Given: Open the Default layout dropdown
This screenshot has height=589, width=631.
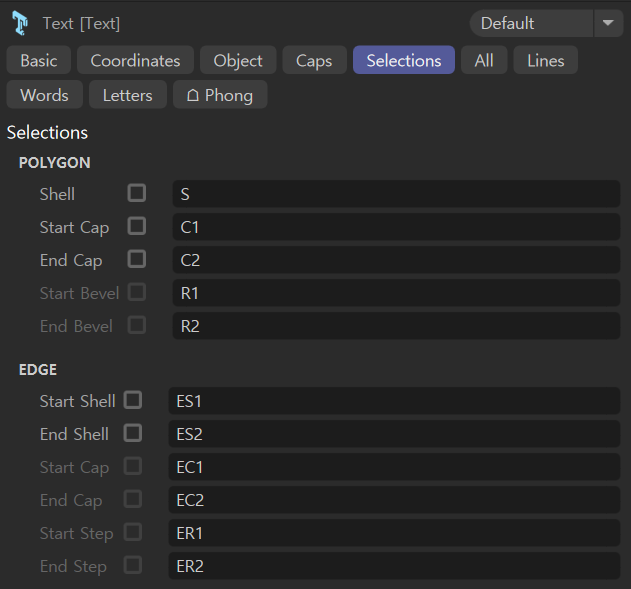Looking at the screenshot, I should 531,23.
